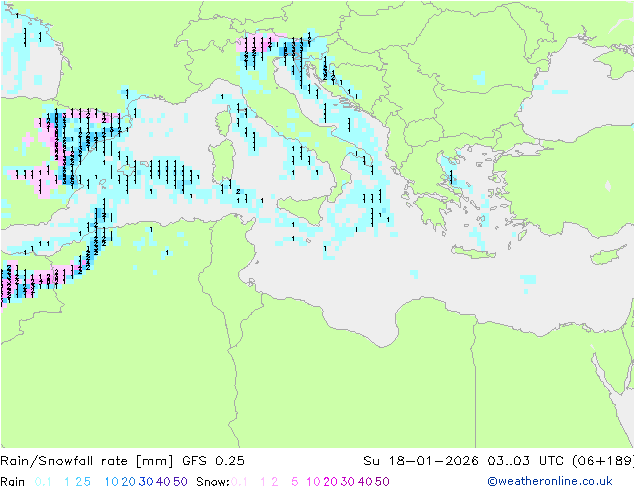
Task: Select the Snow legend value 20
Action: coord(330,482)
